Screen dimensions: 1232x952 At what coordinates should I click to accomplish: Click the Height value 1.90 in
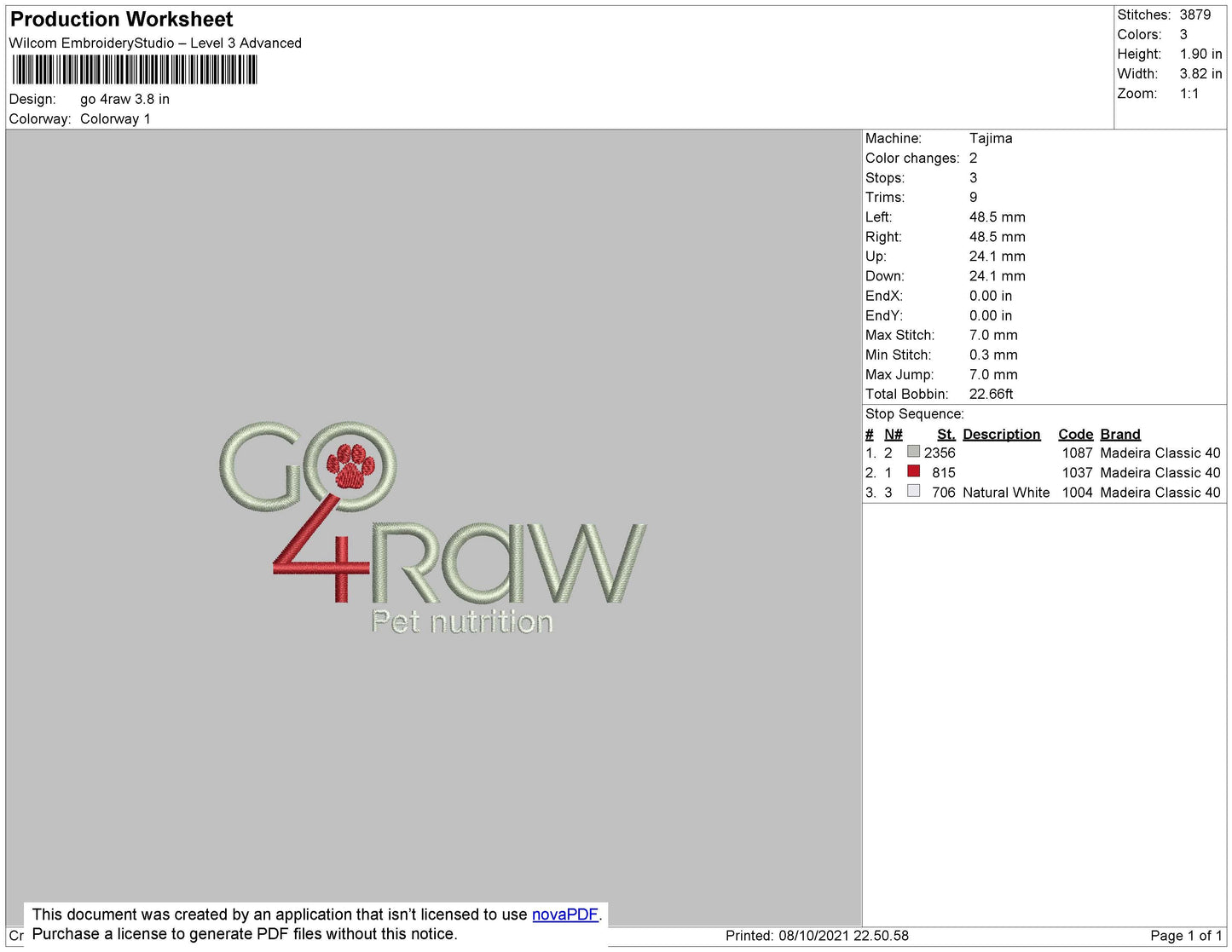coord(1200,55)
